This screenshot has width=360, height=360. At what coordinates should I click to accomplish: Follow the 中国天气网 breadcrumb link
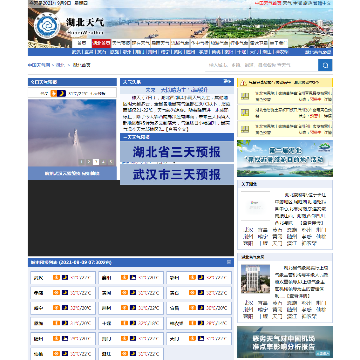(39, 65)
